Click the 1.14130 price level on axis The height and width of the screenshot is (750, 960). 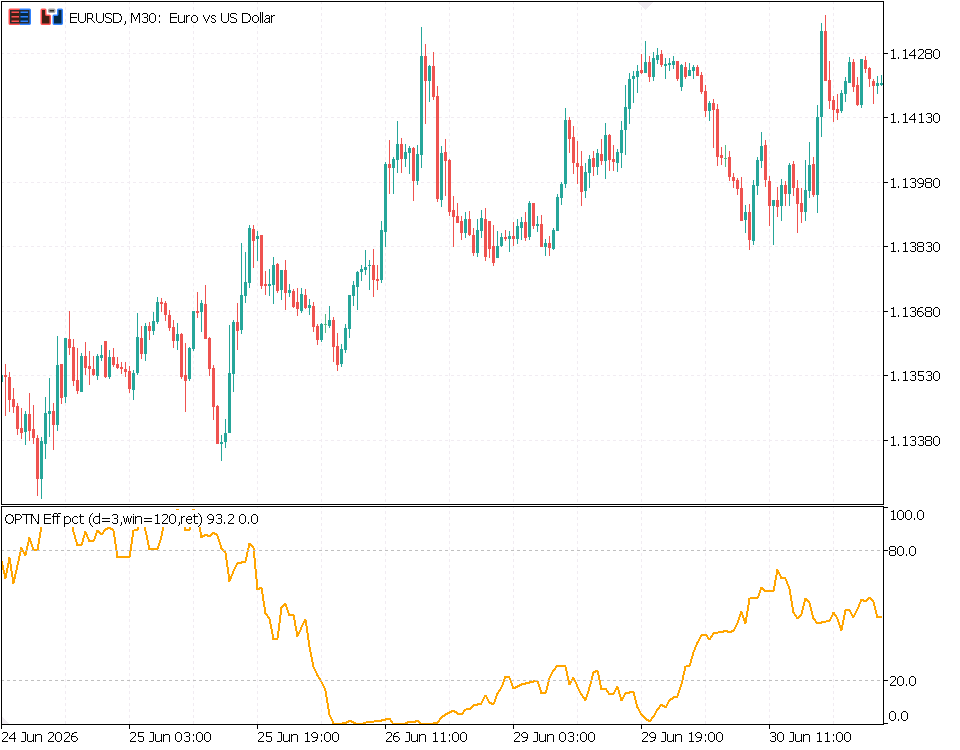click(914, 118)
